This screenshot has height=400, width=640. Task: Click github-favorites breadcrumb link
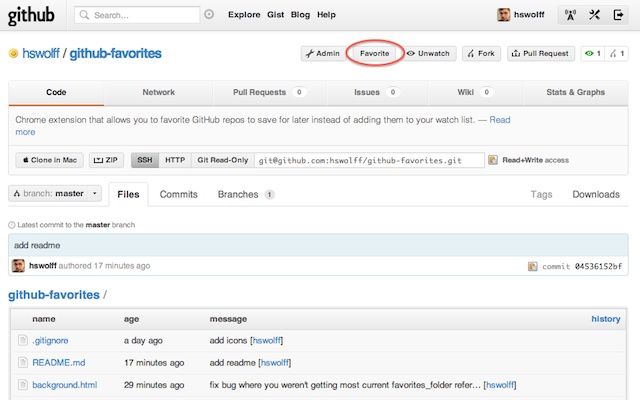(54, 295)
